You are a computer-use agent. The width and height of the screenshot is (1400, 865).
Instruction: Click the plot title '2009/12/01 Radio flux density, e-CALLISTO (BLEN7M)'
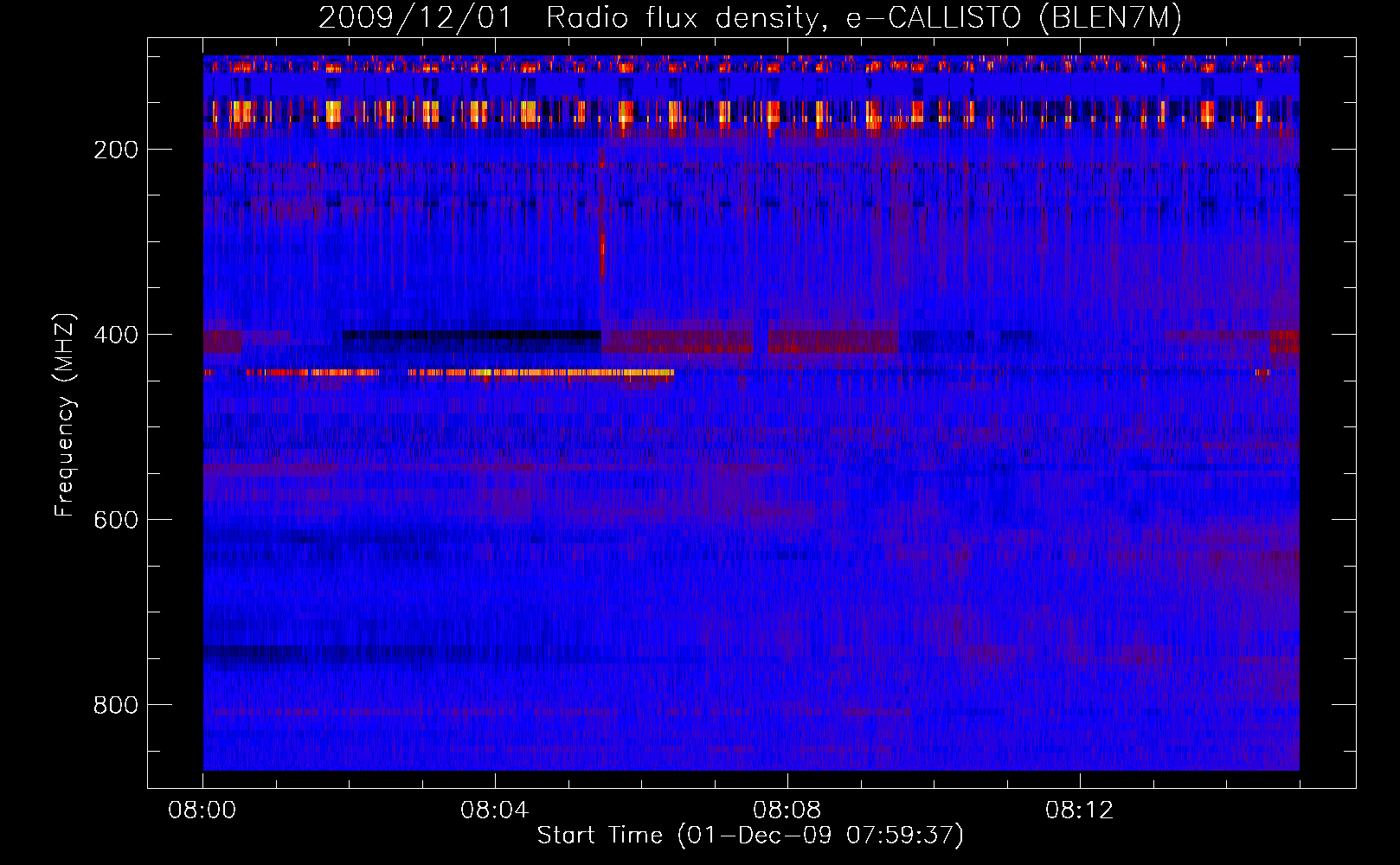coord(750,17)
